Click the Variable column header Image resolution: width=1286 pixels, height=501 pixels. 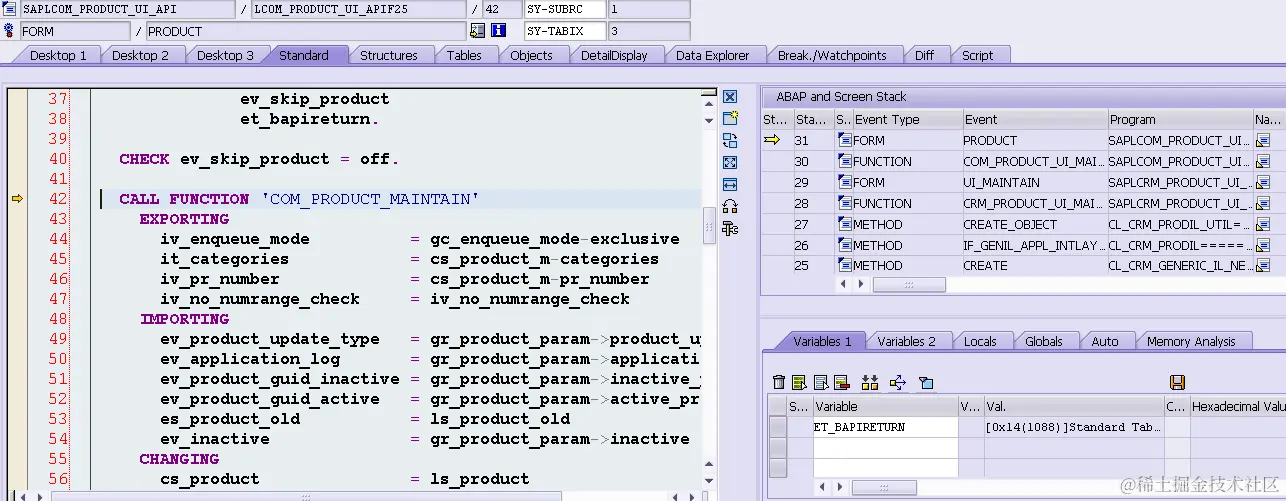885,406
